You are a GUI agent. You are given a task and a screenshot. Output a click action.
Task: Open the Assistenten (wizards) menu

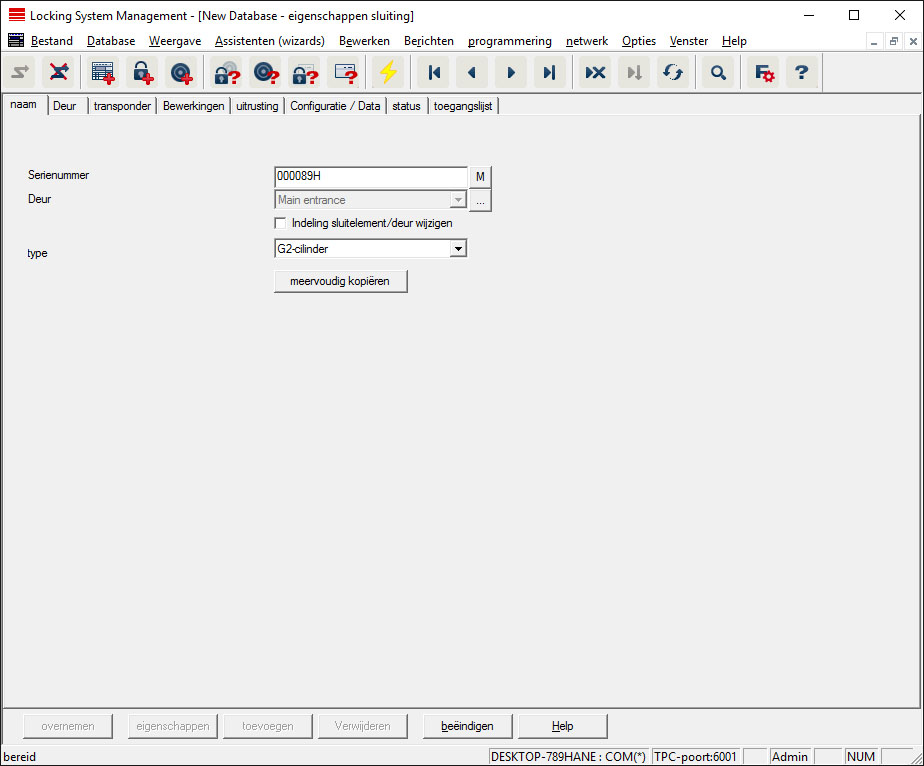tap(269, 41)
